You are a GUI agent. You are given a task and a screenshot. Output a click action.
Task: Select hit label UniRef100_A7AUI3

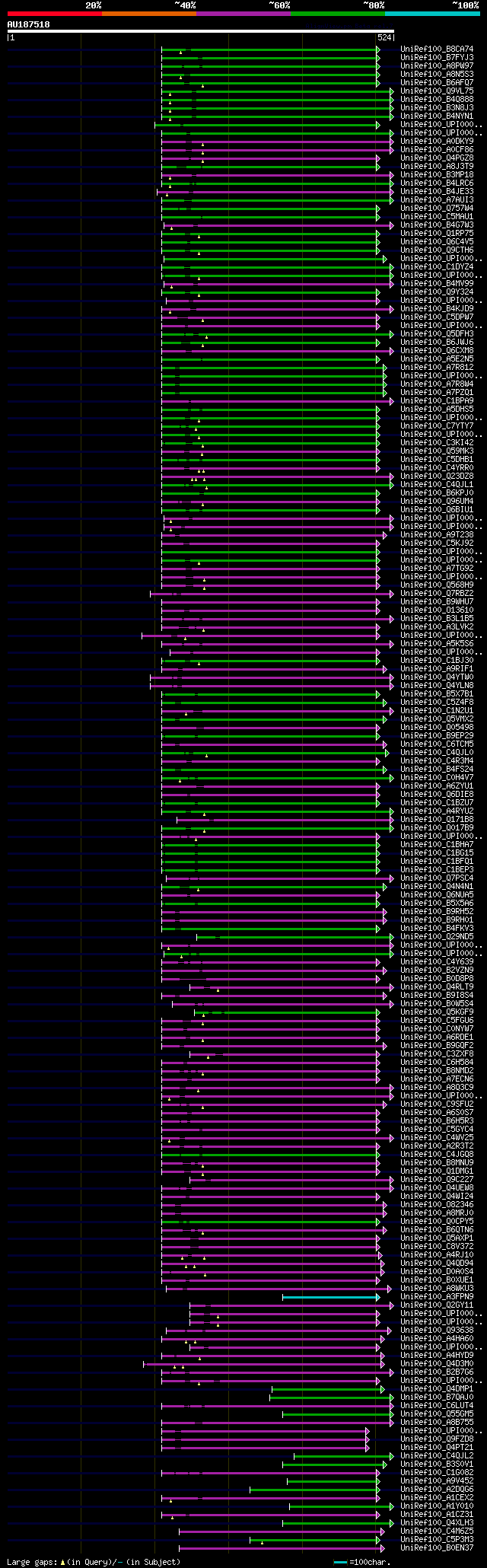(x=437, y=199)
